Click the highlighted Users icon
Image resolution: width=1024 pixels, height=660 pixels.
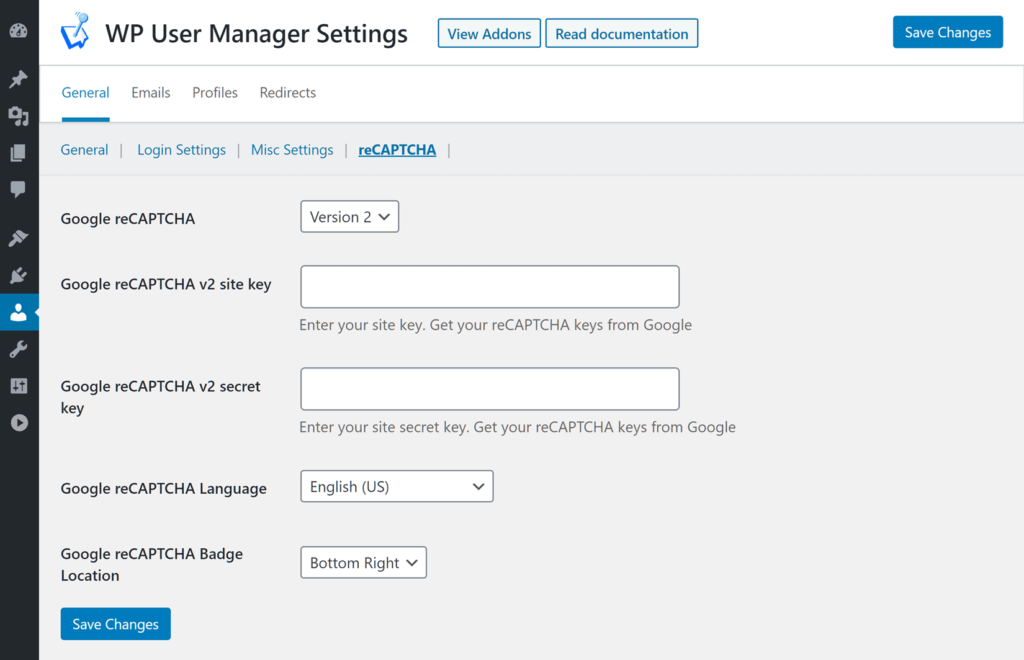(19, 312)
